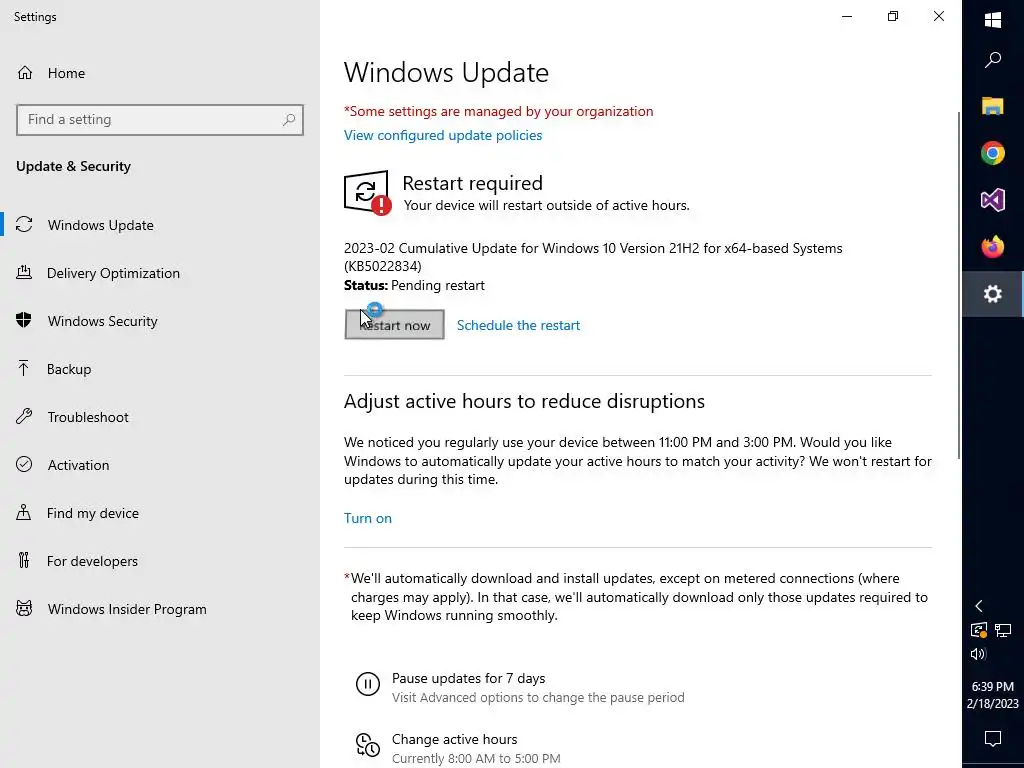Click the volume speaker tray icon
This screenshot has width=1024, height=768.
(978, 654)
